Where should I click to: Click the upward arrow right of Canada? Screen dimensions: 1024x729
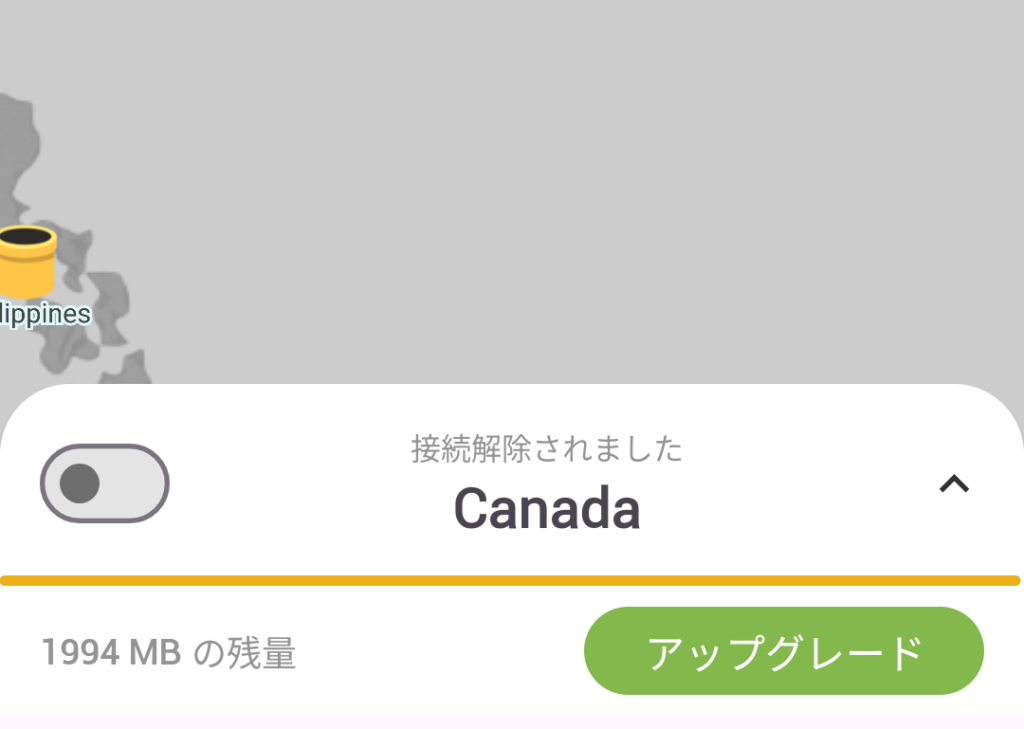pos(953,483)
